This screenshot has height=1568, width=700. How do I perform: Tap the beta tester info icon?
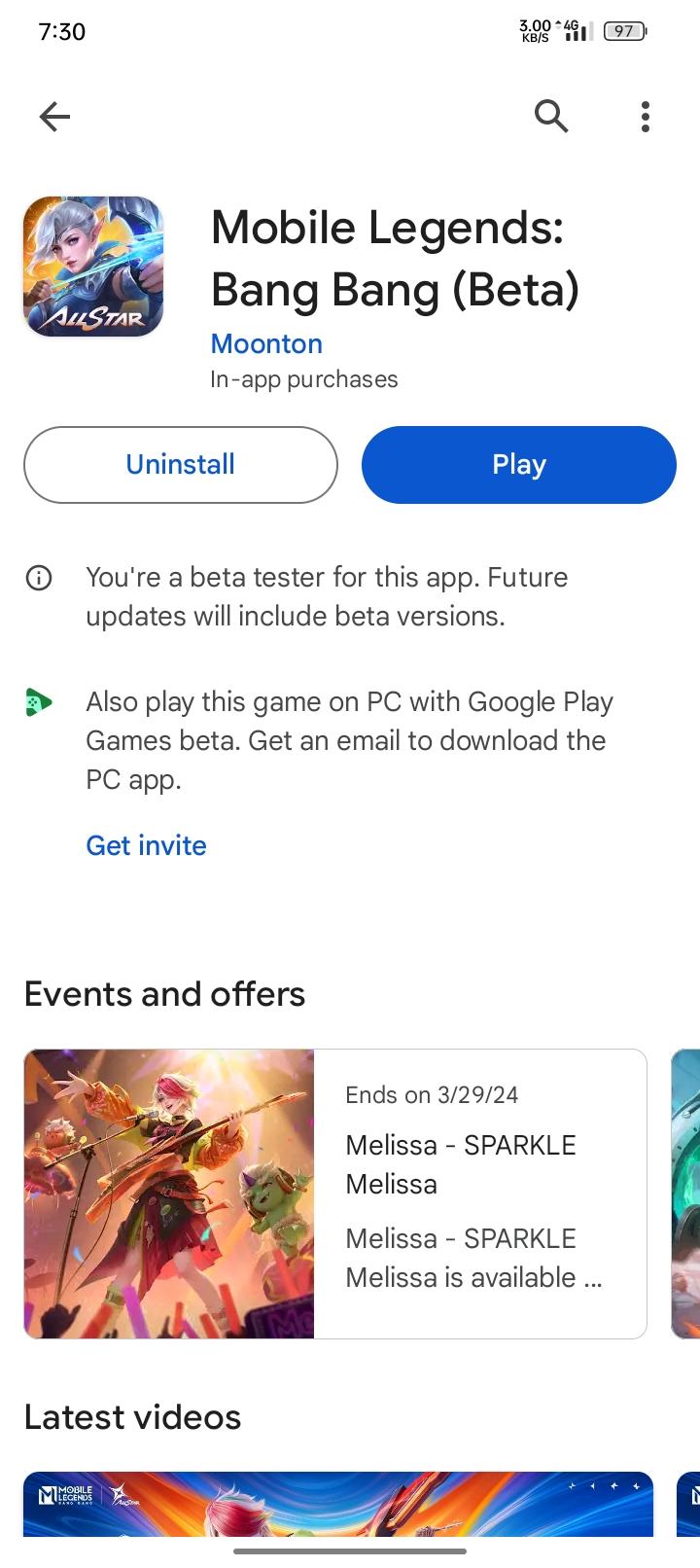(x=39, y=579)
